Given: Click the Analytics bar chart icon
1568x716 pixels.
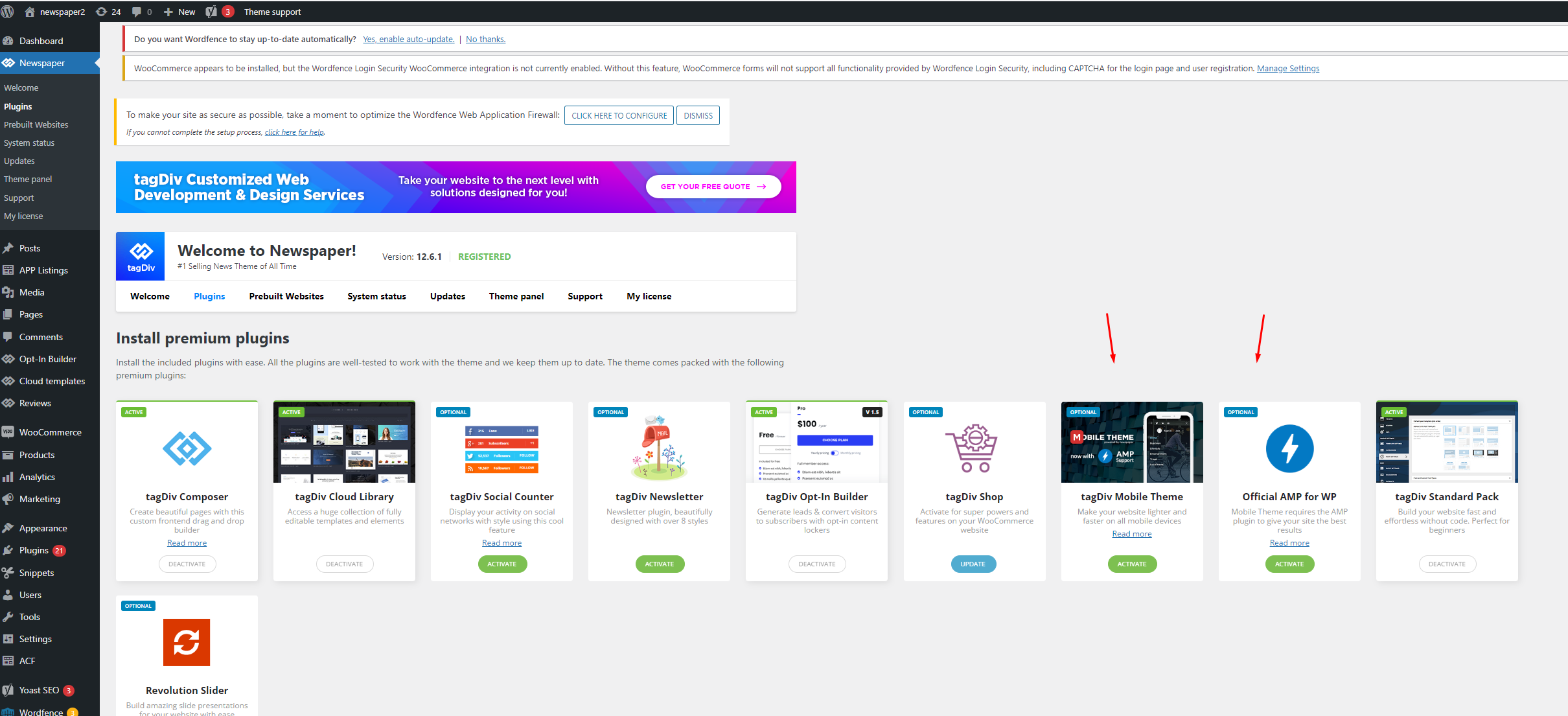Looking at the screenshot, I should pyautogui.click(x=8, y=477).
